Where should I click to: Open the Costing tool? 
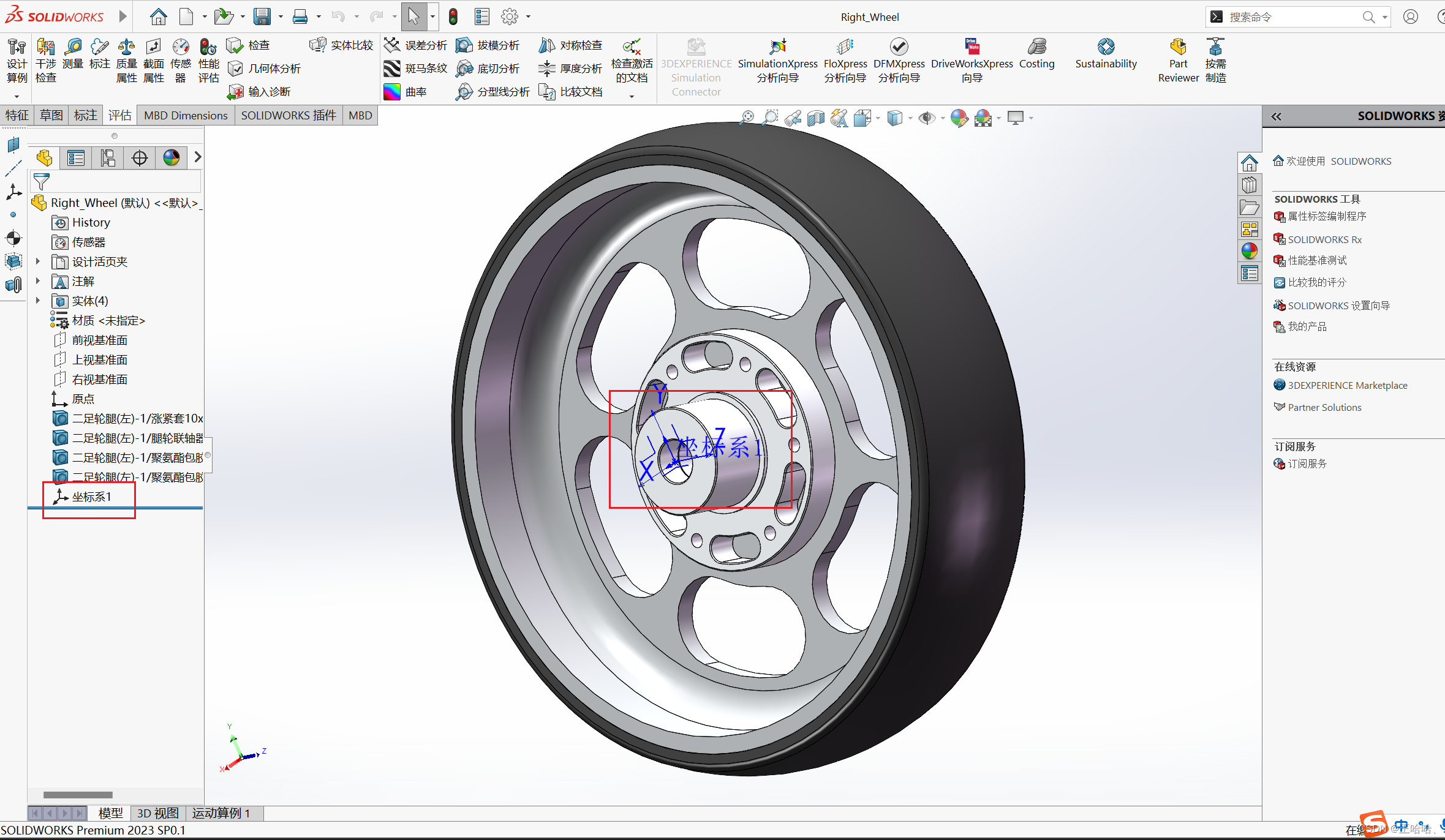coord(1036,55)
